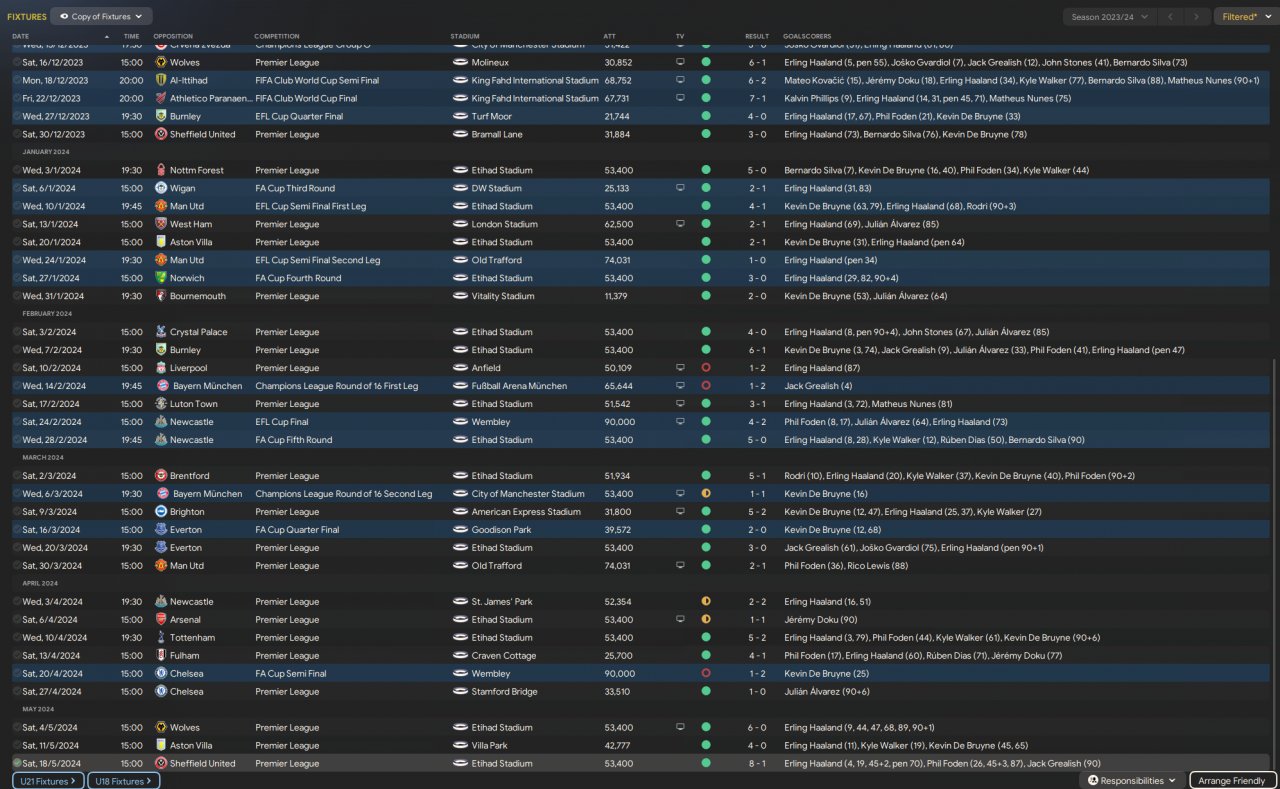Click the red loss indicator on Liverpool row
The height and width of the screenshot is (789, 1280).
pyautogui.click(x=706, y=368)
